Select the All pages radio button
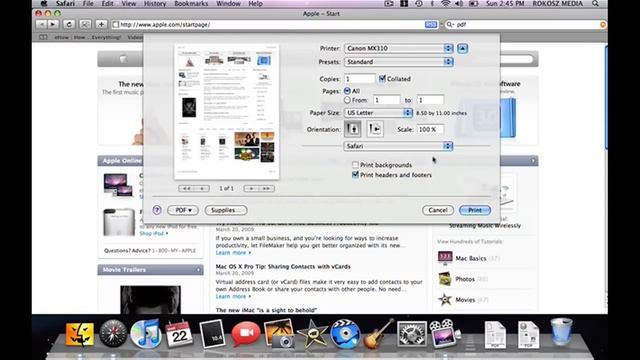Image resolution: width=640 pixels, height=360 pixels. 347,91
